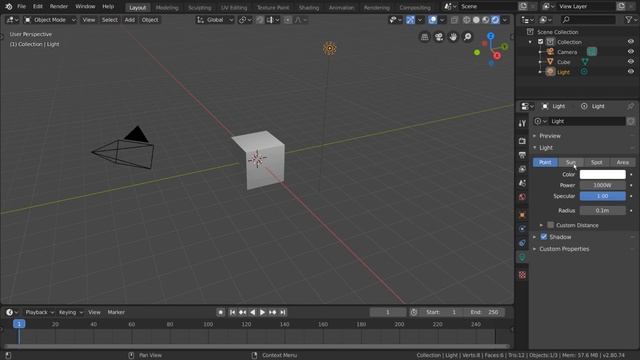Switch to Rendered viewport shading

point(495,20)
